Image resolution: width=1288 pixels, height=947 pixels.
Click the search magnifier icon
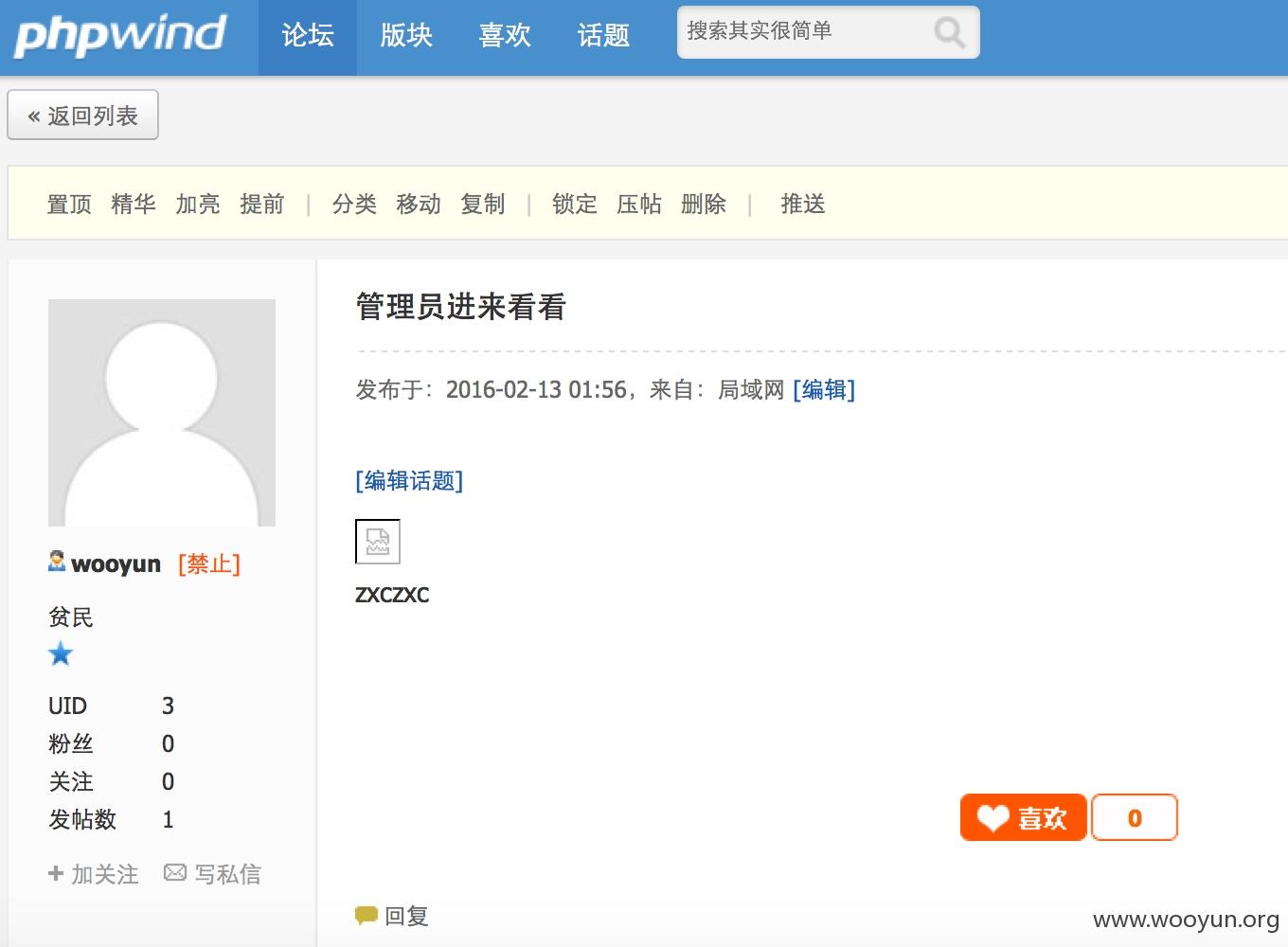click(x=949, y=32)
